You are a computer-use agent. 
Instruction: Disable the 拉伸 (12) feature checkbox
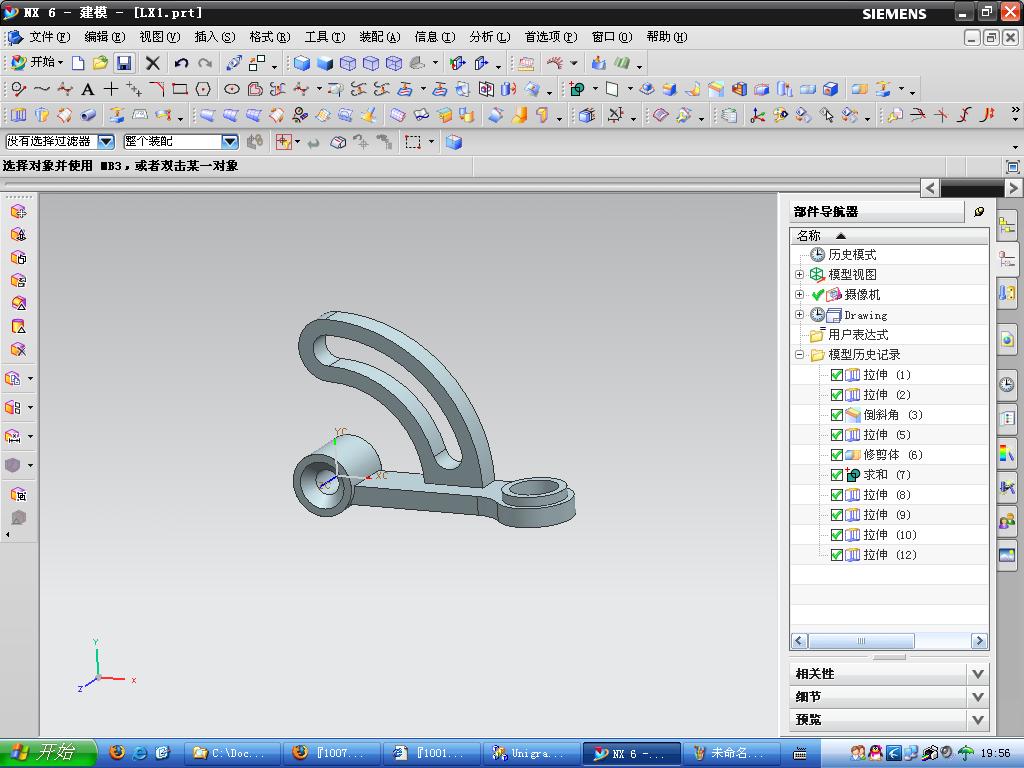coord(837,555)
